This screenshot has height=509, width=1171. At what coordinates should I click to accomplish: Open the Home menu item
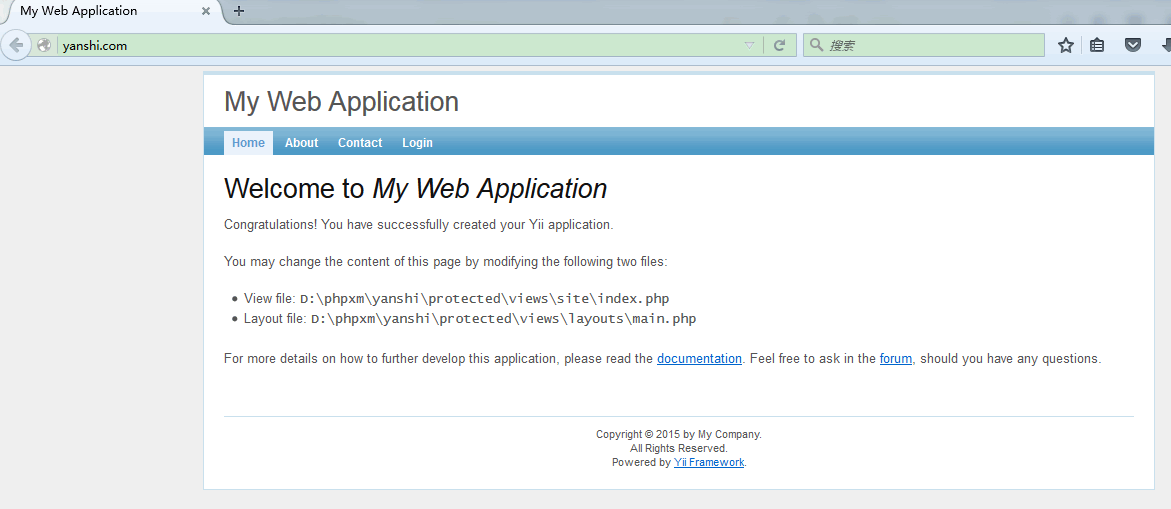[248, 143]
